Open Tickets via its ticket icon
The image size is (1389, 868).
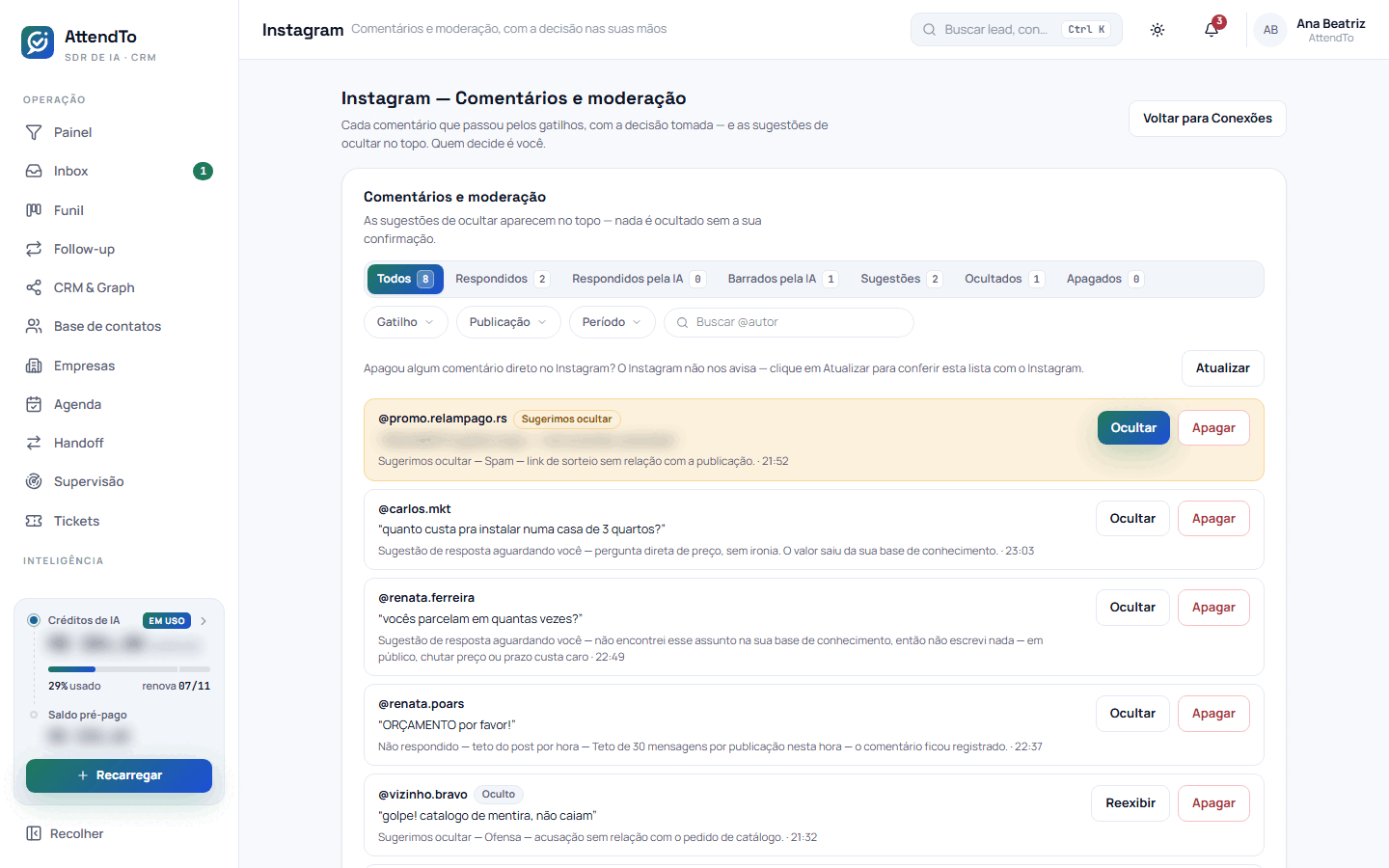pos(34,521)
